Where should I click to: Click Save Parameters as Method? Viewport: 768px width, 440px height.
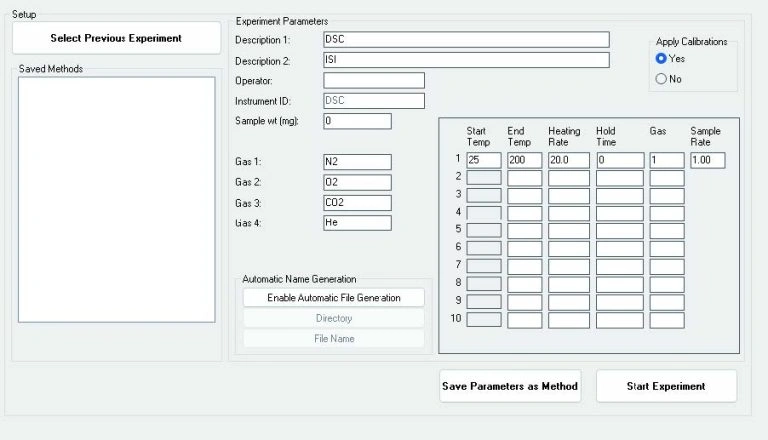pyautogui.click(x=510, y=386)
